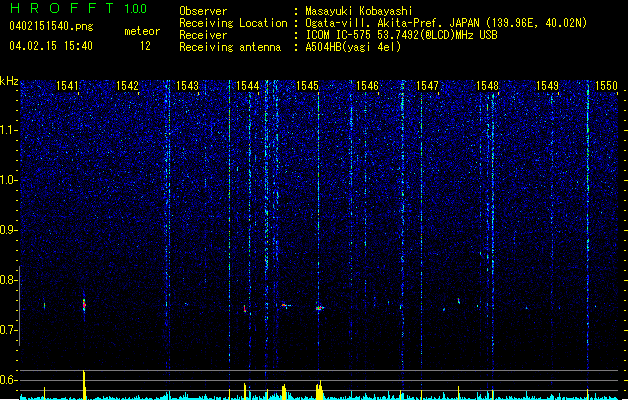Click time marker 1544
This screenshot has height=400, width=629.
[x=248, y=86]
